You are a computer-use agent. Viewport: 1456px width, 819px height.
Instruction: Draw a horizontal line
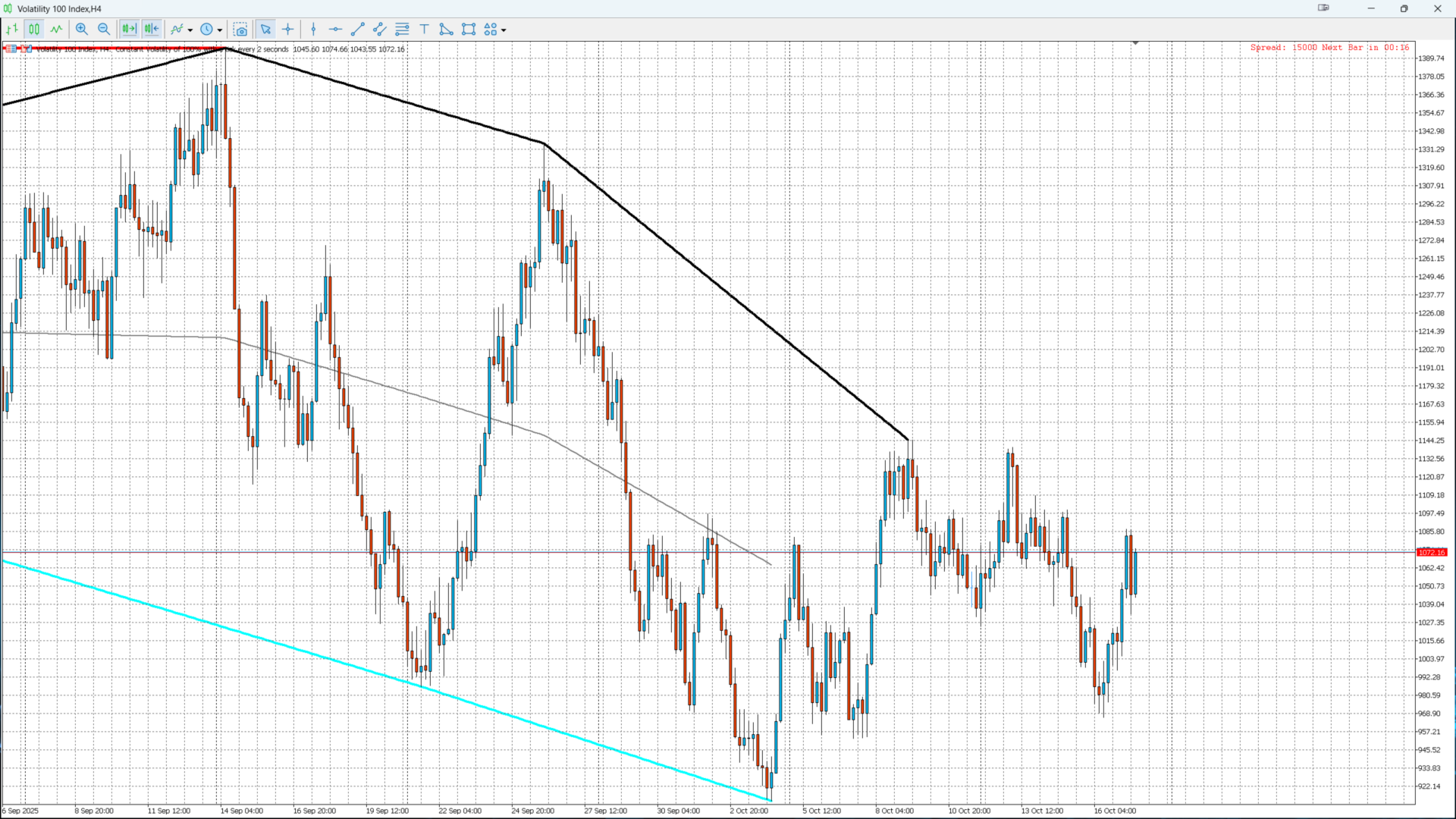pos(335,30)
